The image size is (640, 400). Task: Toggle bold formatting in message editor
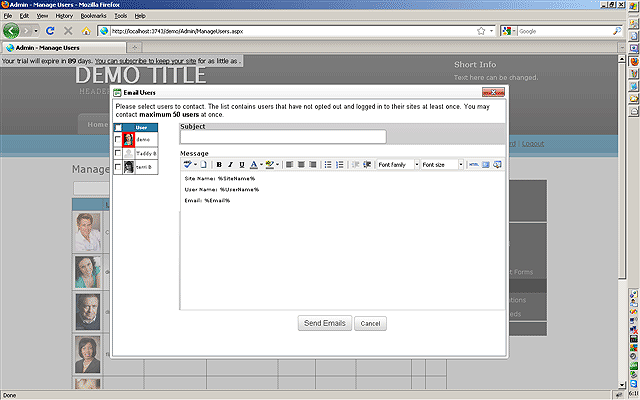[x=219, y=164]
